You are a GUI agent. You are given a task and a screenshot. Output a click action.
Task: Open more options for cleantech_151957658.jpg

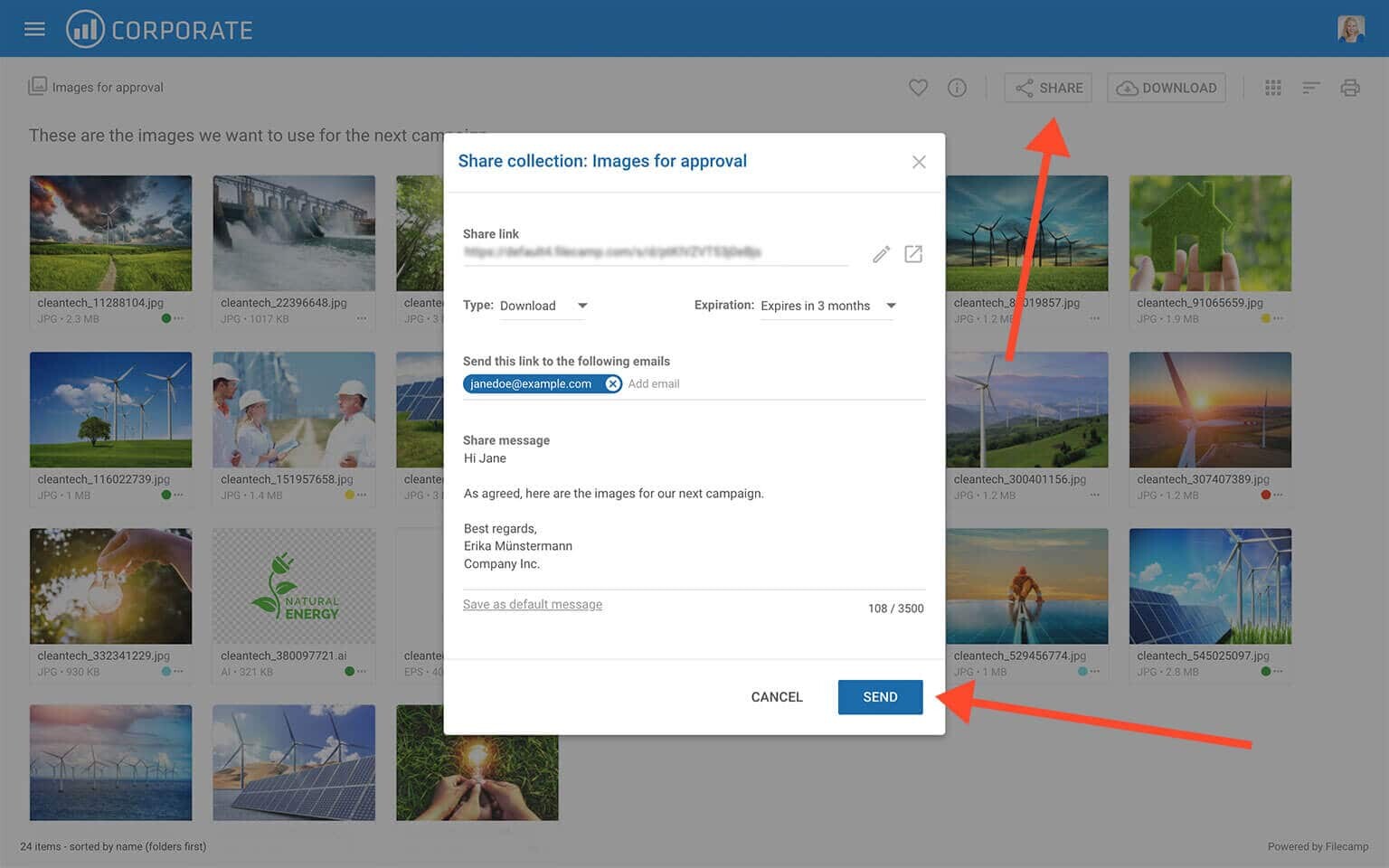point(362,495)
